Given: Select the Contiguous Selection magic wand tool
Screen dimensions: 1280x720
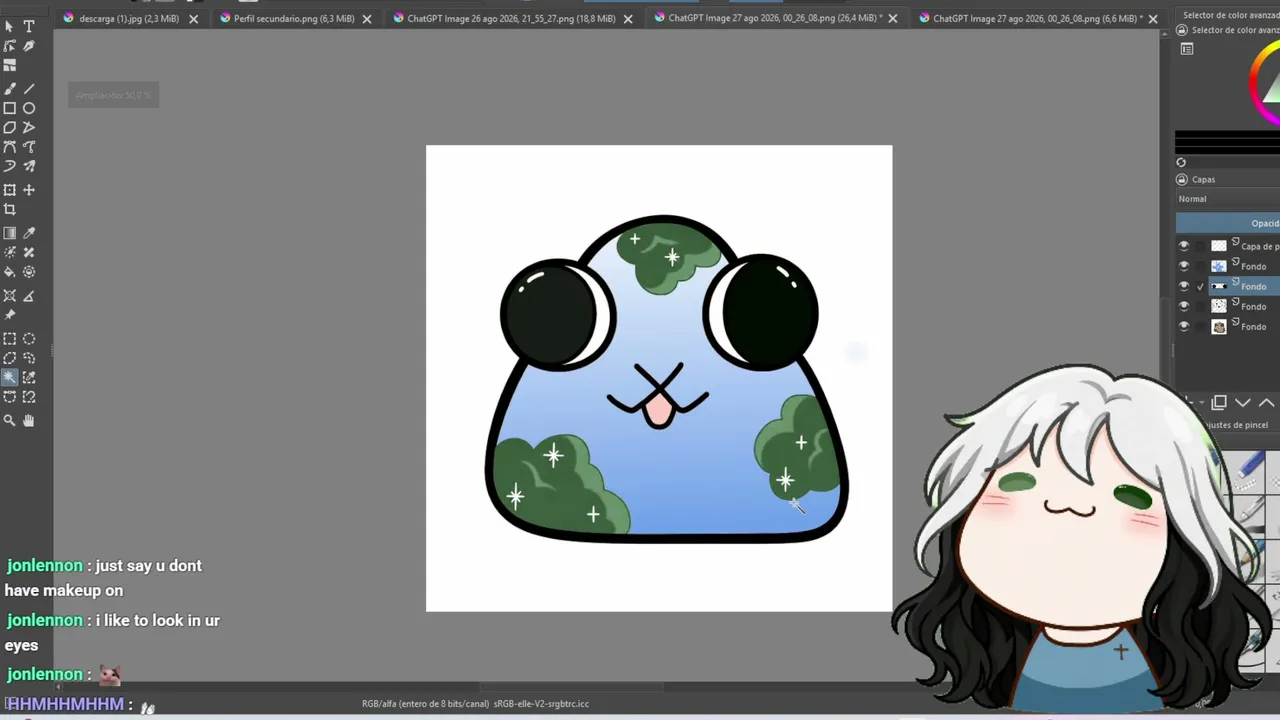Looking at the screenshot, I should [10, 377].
